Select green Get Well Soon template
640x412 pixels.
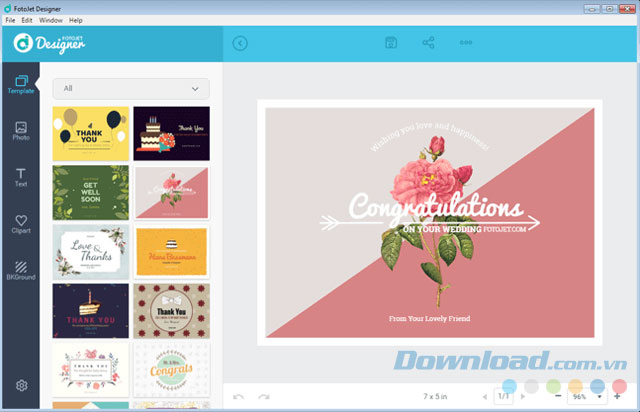coord(91,193)
